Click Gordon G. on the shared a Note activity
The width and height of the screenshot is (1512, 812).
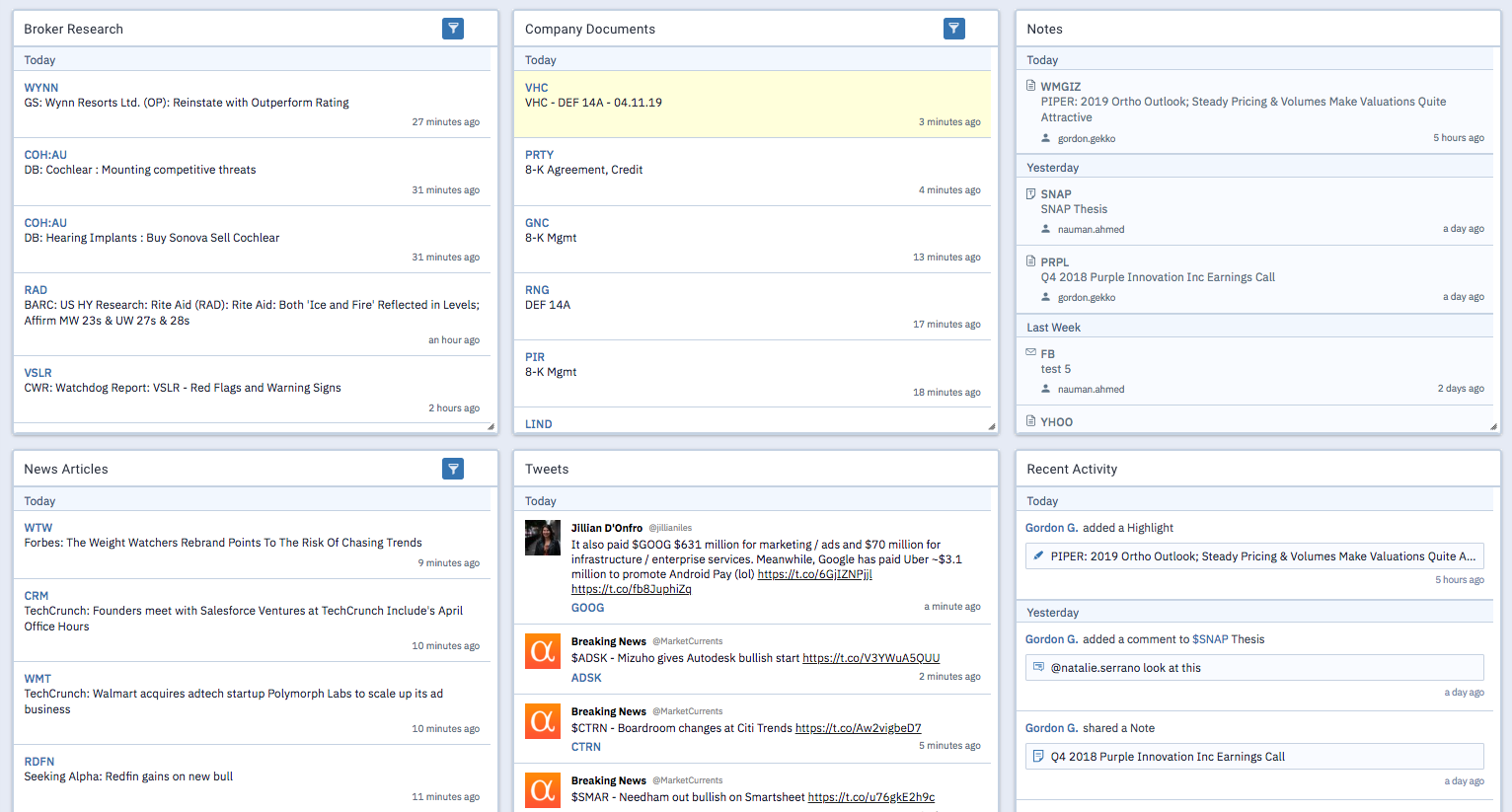1052,728
